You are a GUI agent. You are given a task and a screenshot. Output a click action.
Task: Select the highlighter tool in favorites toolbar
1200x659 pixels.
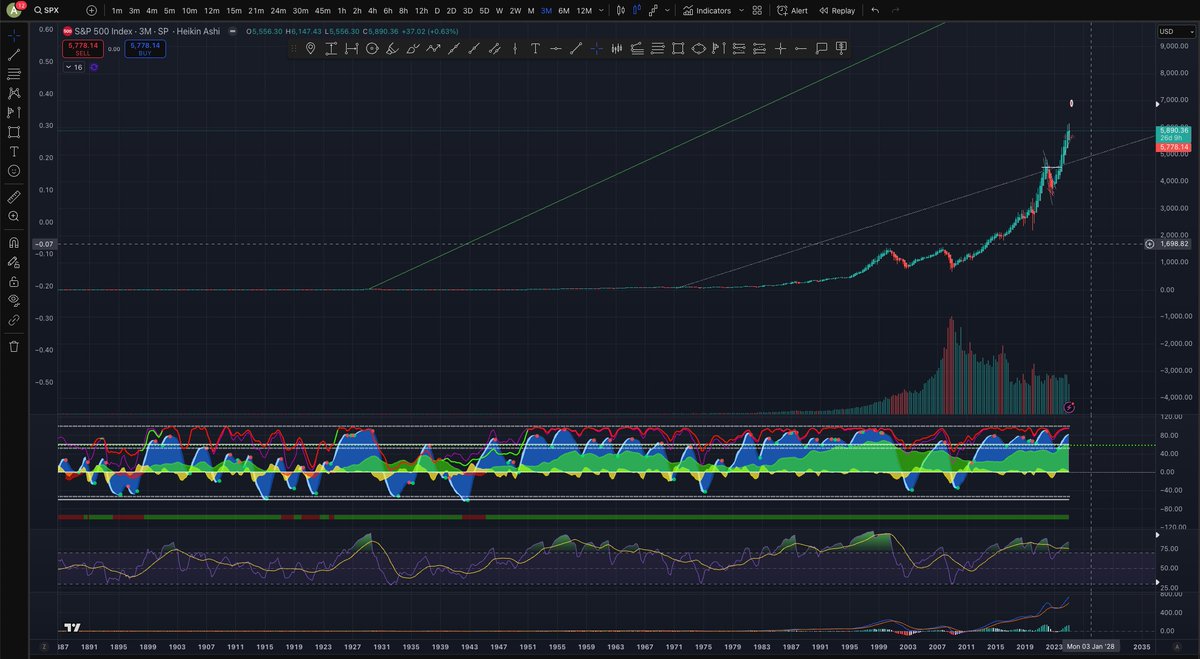(x=391, y=48)
